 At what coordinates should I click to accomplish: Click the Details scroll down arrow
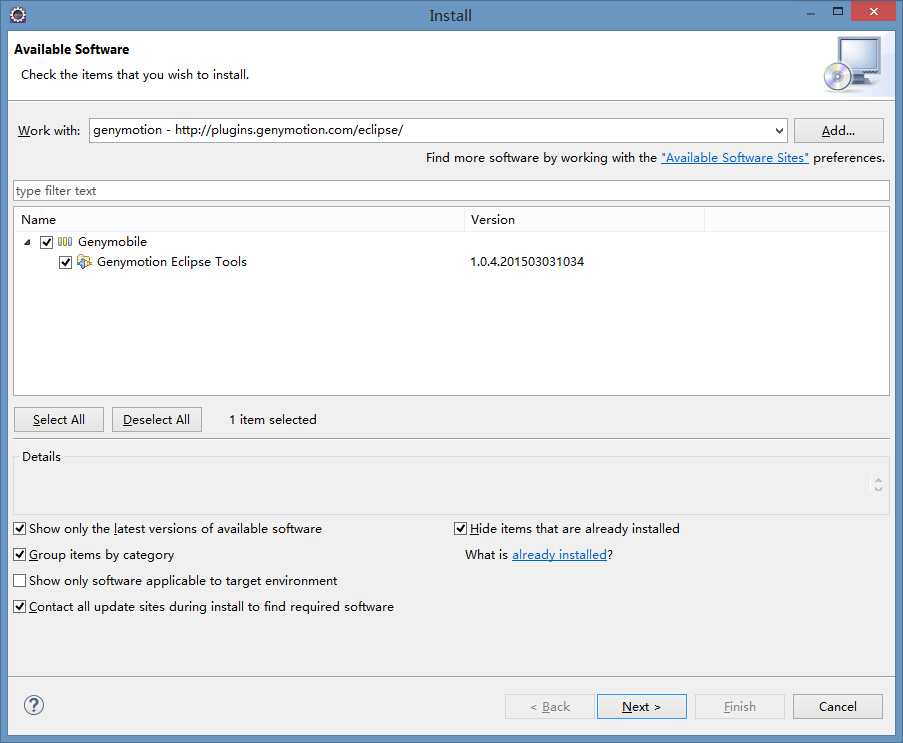pyautogui.click(x=878, y=488)
